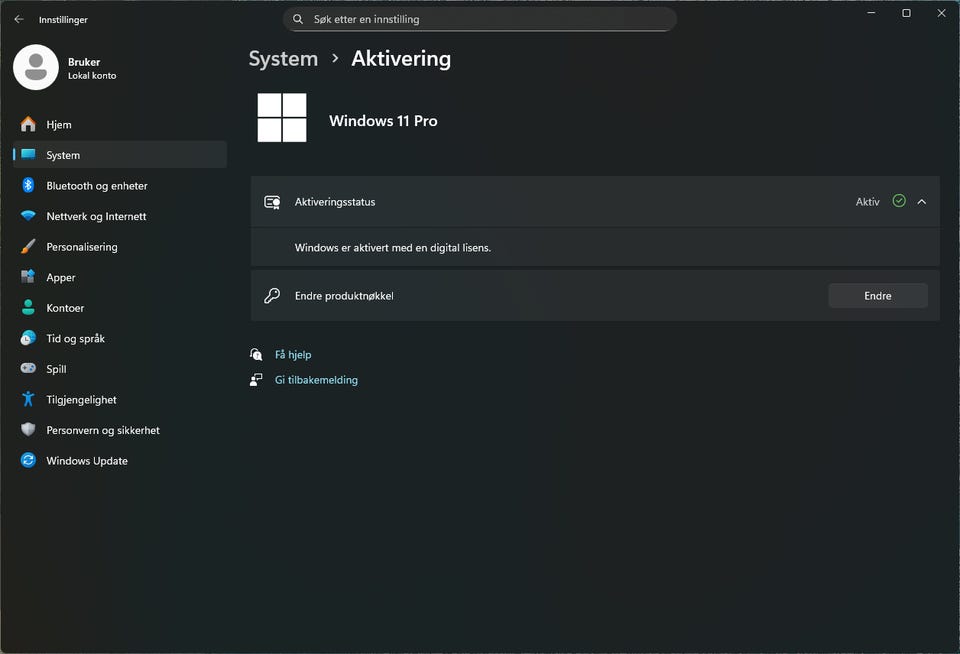Go to Tid og språk
The width and height of the screenshot is (960, 654).
click(x=120, y=339)
